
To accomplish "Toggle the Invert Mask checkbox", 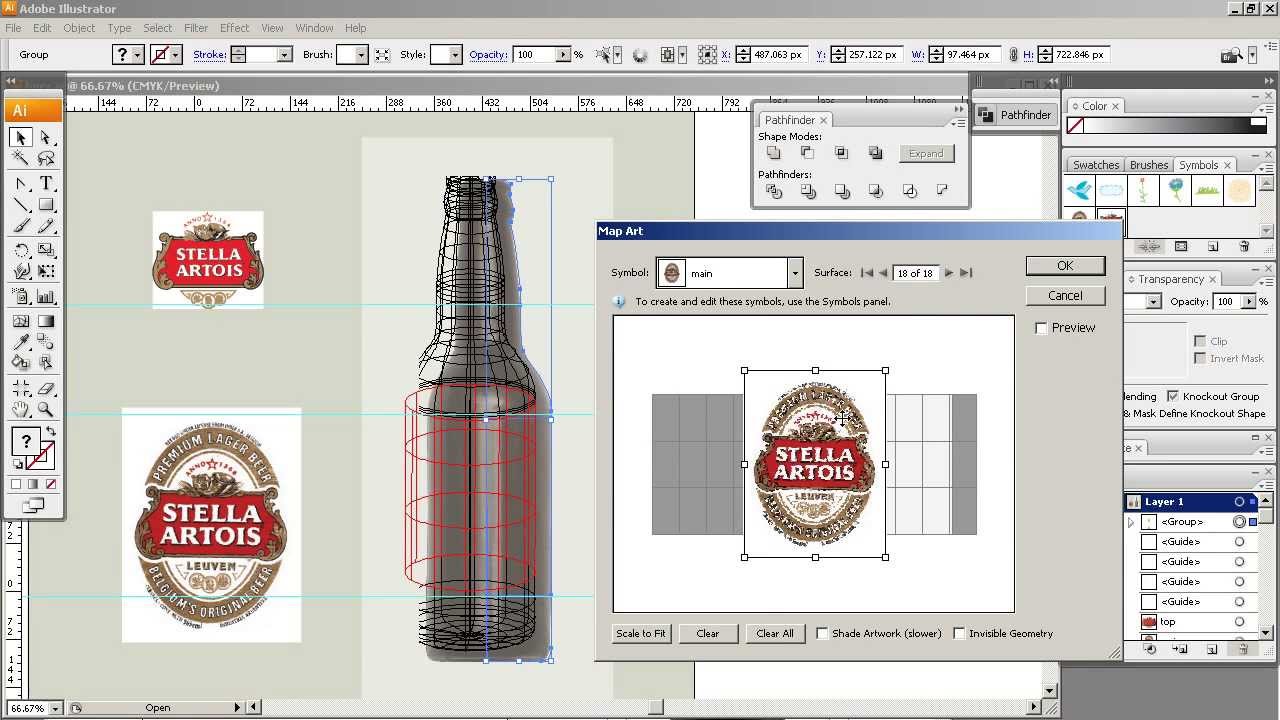I will (1200, 358).
